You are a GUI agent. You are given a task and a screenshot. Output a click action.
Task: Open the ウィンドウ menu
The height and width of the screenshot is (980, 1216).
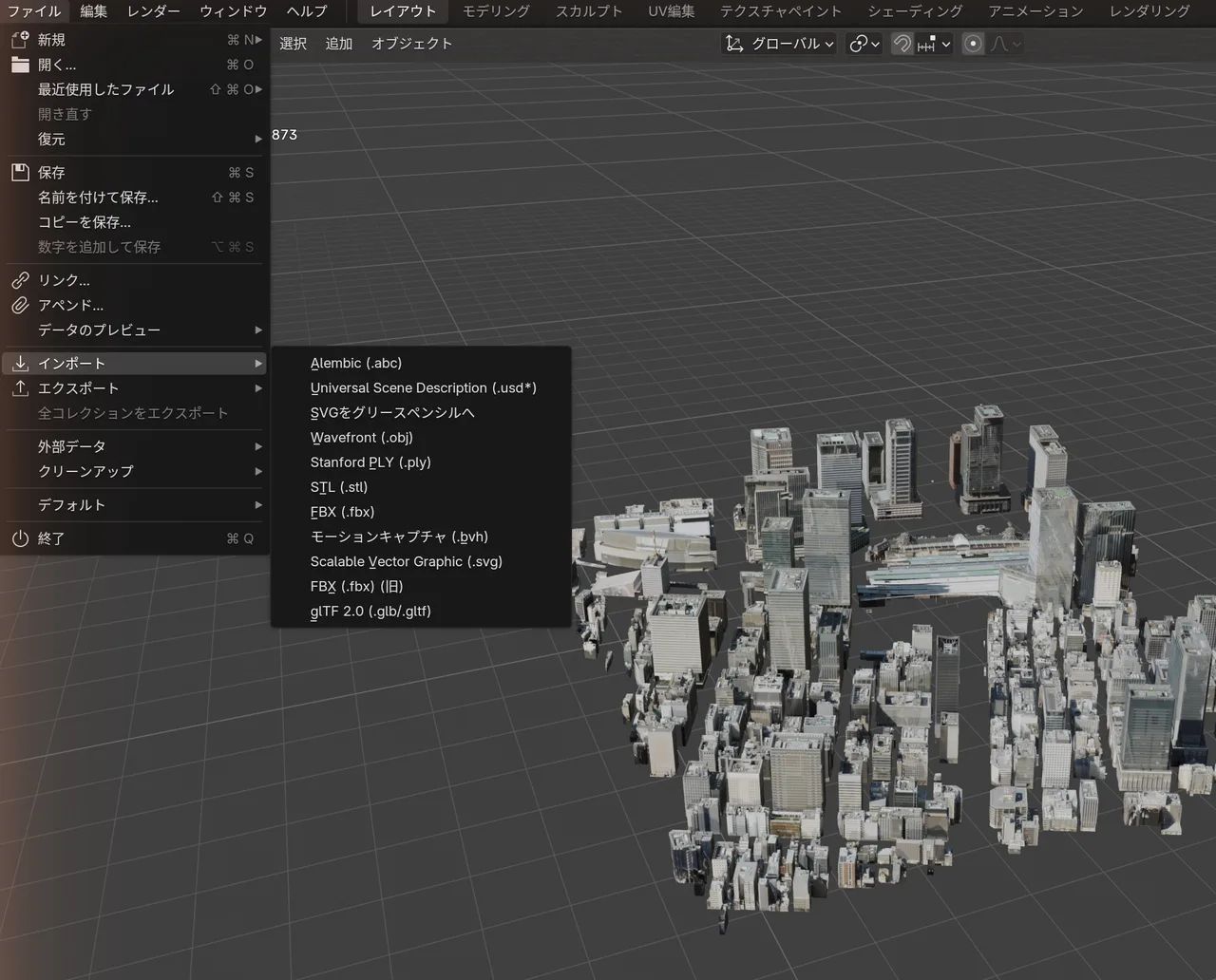(233, 11)
